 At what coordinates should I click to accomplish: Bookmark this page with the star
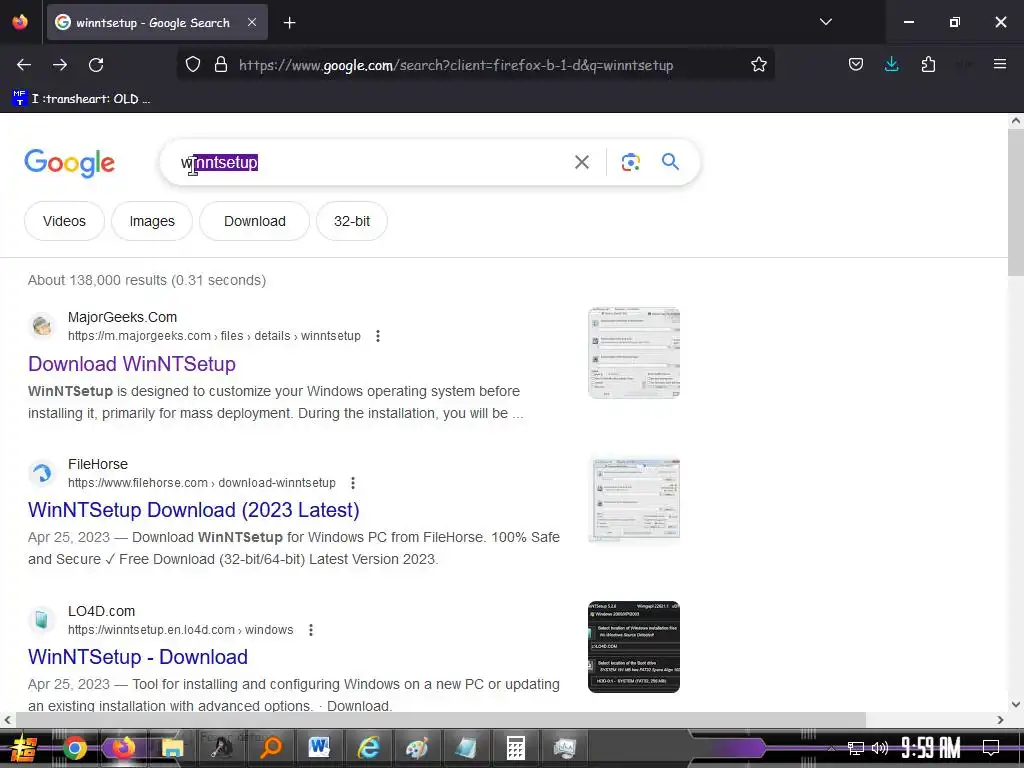[758, 65]
